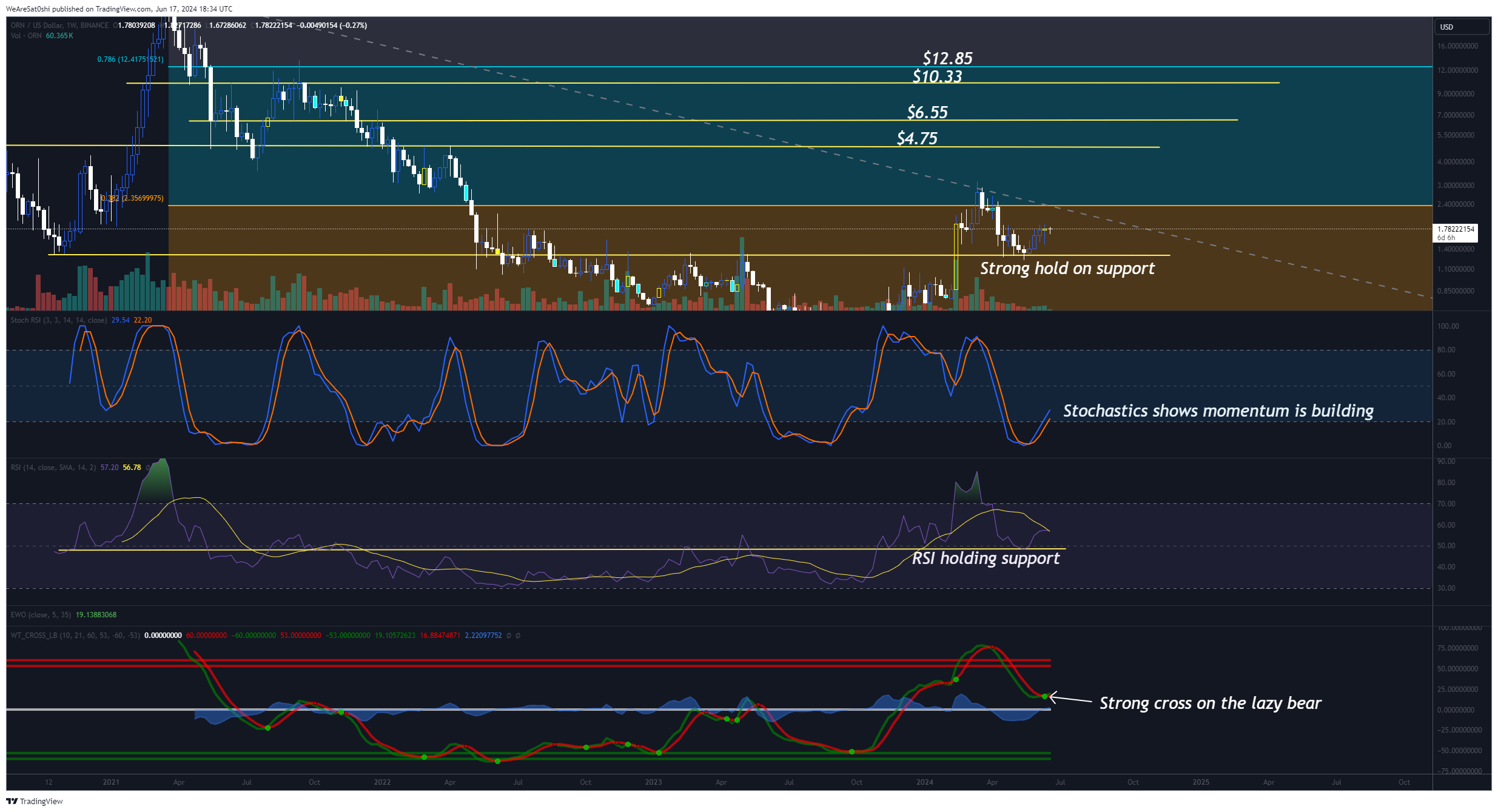The width and height of the screenshot is (1498, 812).
Task: Click the RSI value 57.20
Action: click(x=110, y=468)
